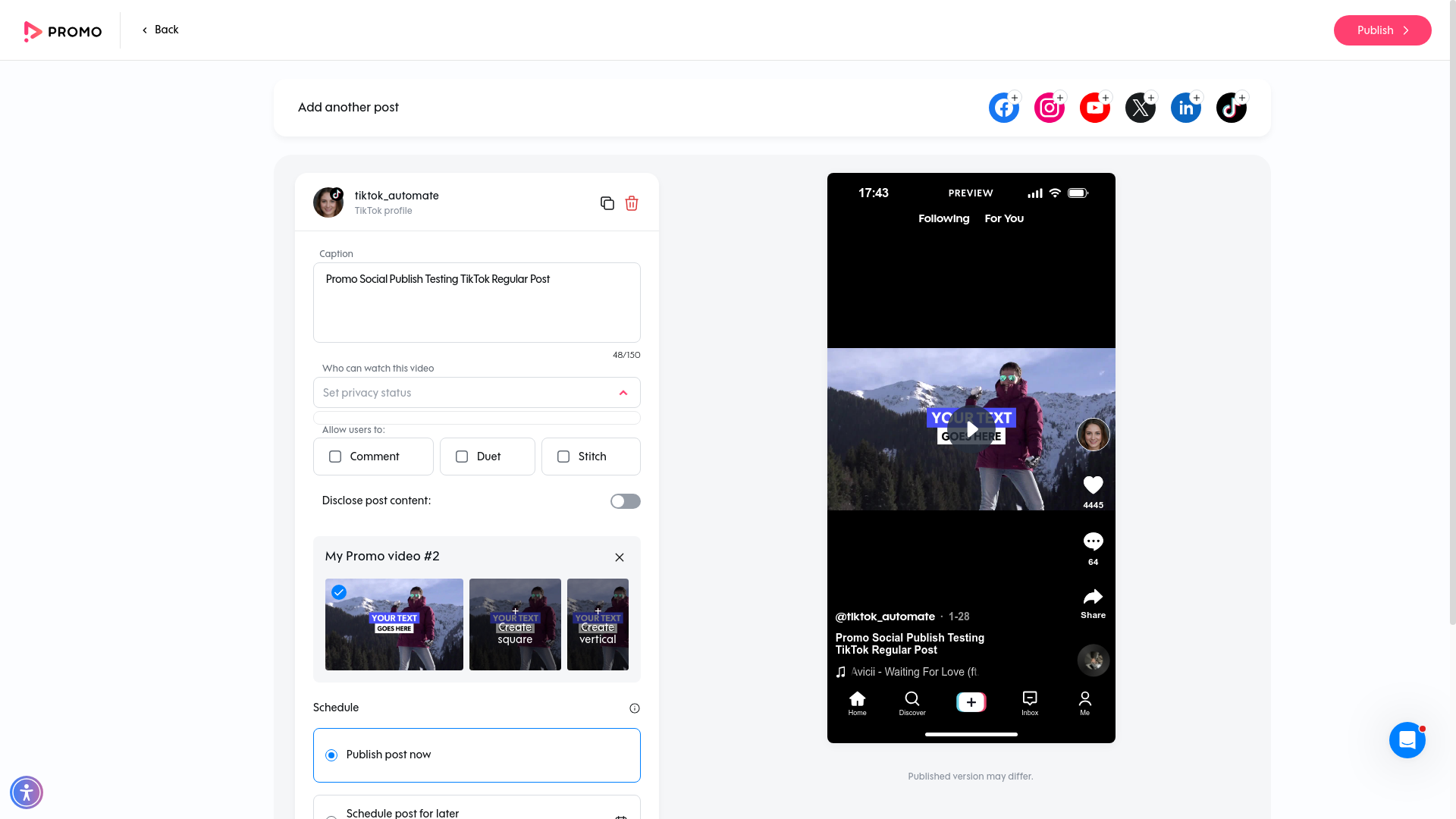Create square video version

515,624
